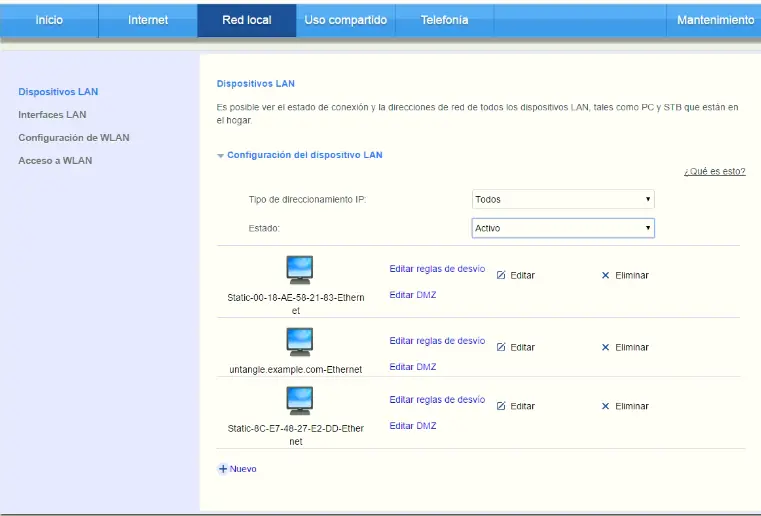The height and width of the screenshot is (516, 761).
Task: Click the Eliminar label for Static-00-18-AE-58-21-83
Action: [x=632, y=275]
